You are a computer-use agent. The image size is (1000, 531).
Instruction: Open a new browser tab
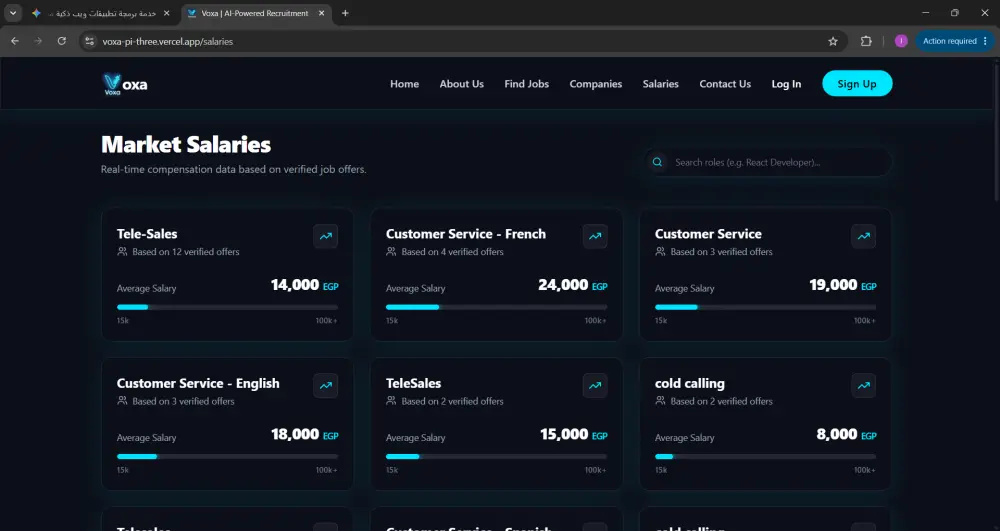345,13
